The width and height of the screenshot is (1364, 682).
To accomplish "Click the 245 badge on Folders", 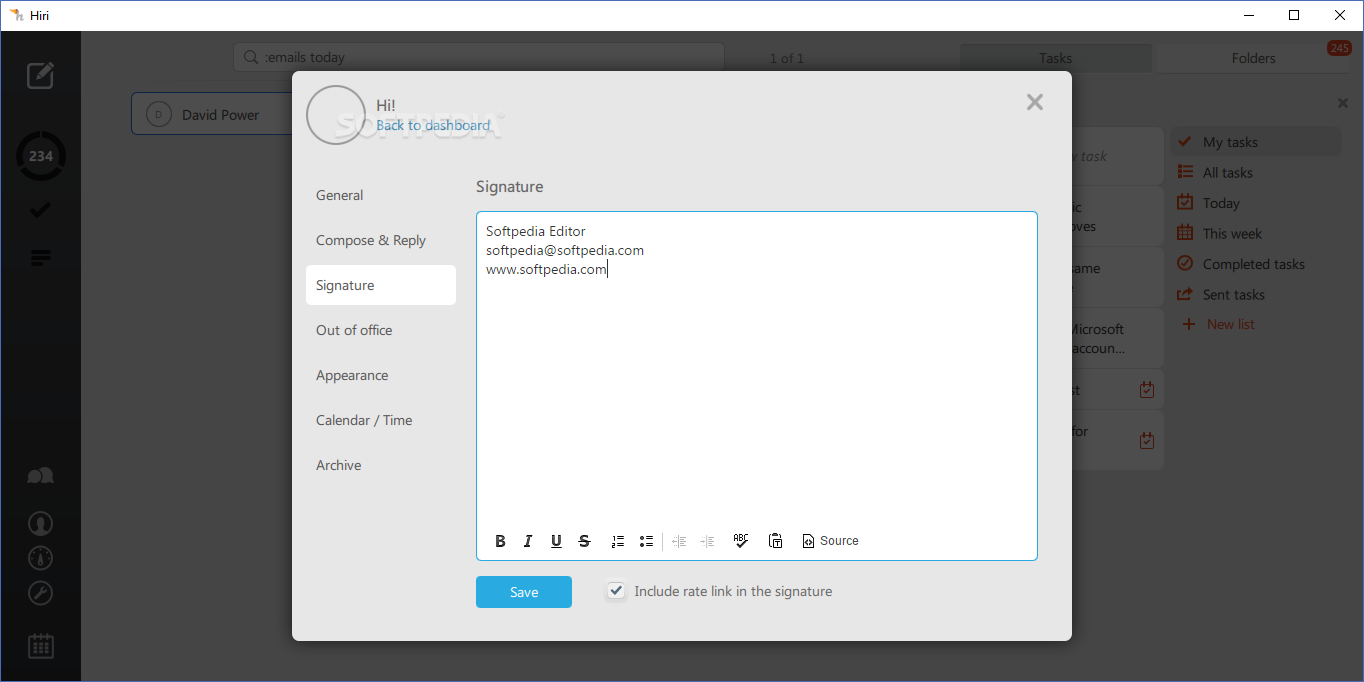I will pos(1339,48).
